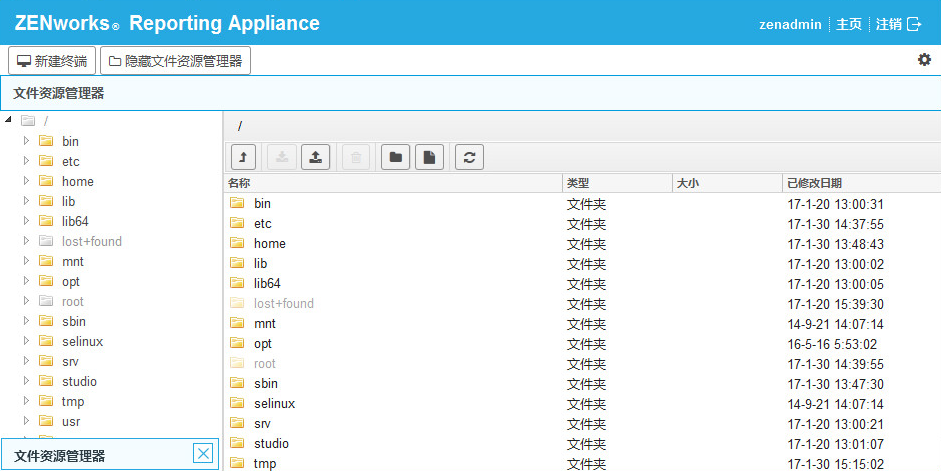Close the bottom 文件资源管理器 panel
This screenshot has width=941, height=471.
tap(203, 454)
